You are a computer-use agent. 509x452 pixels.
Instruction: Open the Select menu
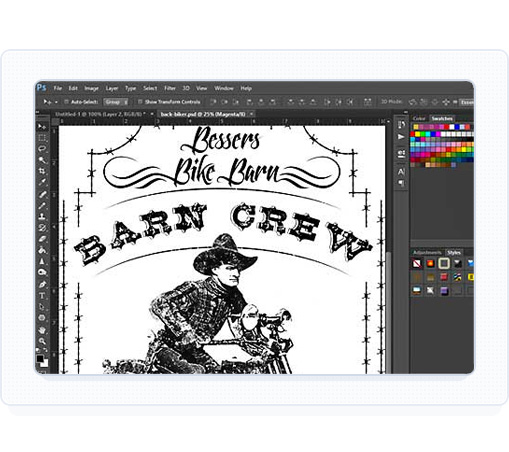[x=150, y=88]
